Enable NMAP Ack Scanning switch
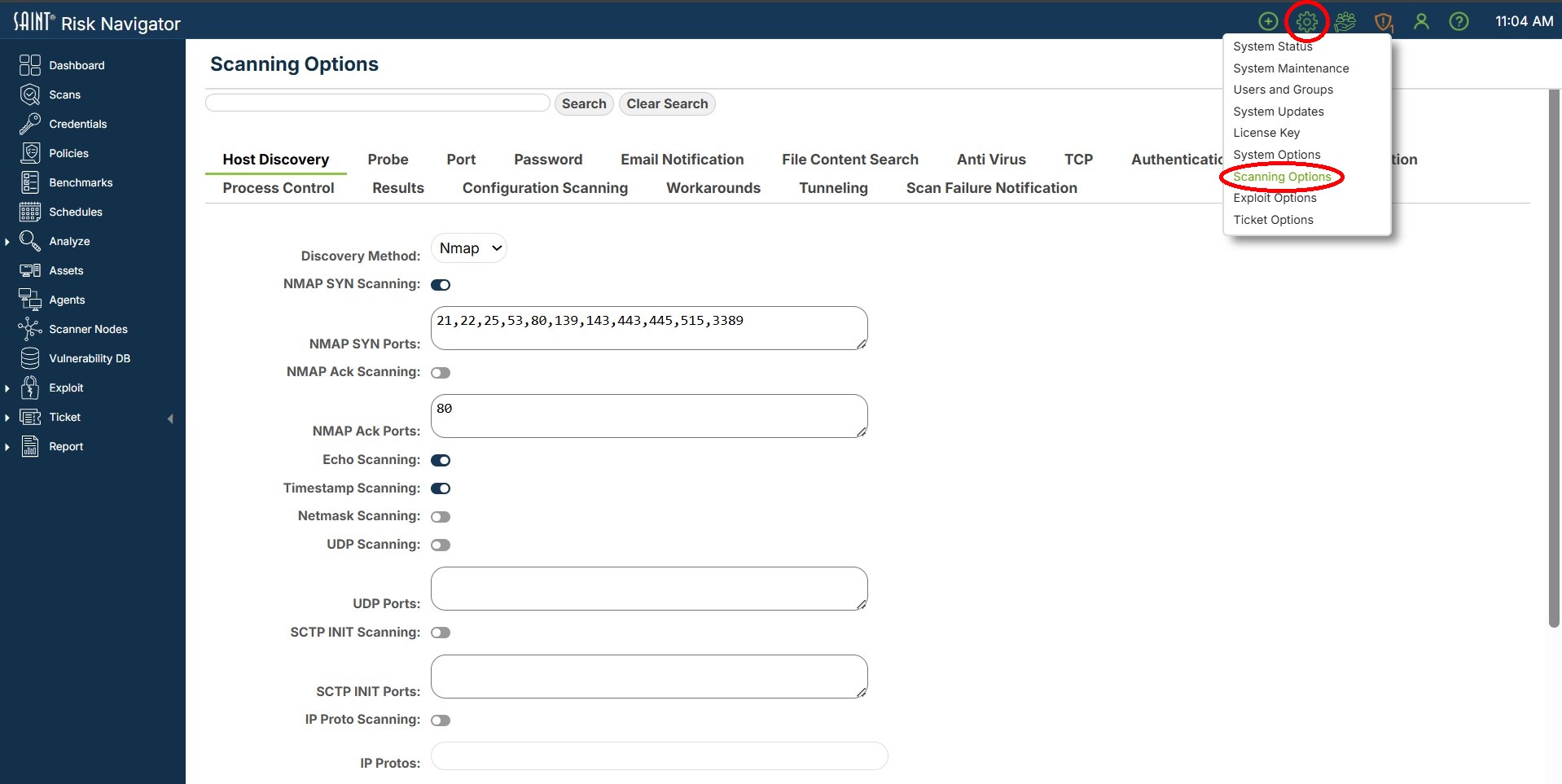Screen dimensions: 1562x784 click(441, 373)
